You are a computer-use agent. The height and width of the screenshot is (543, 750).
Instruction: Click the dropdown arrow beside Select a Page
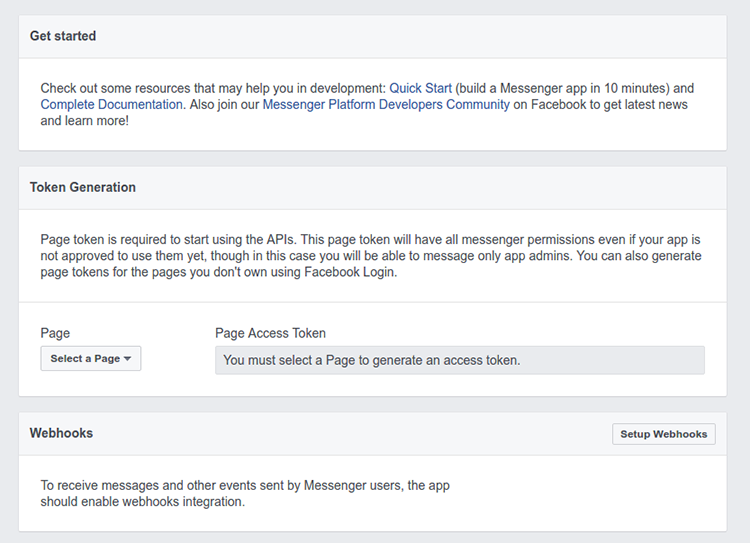coord(127,359)
